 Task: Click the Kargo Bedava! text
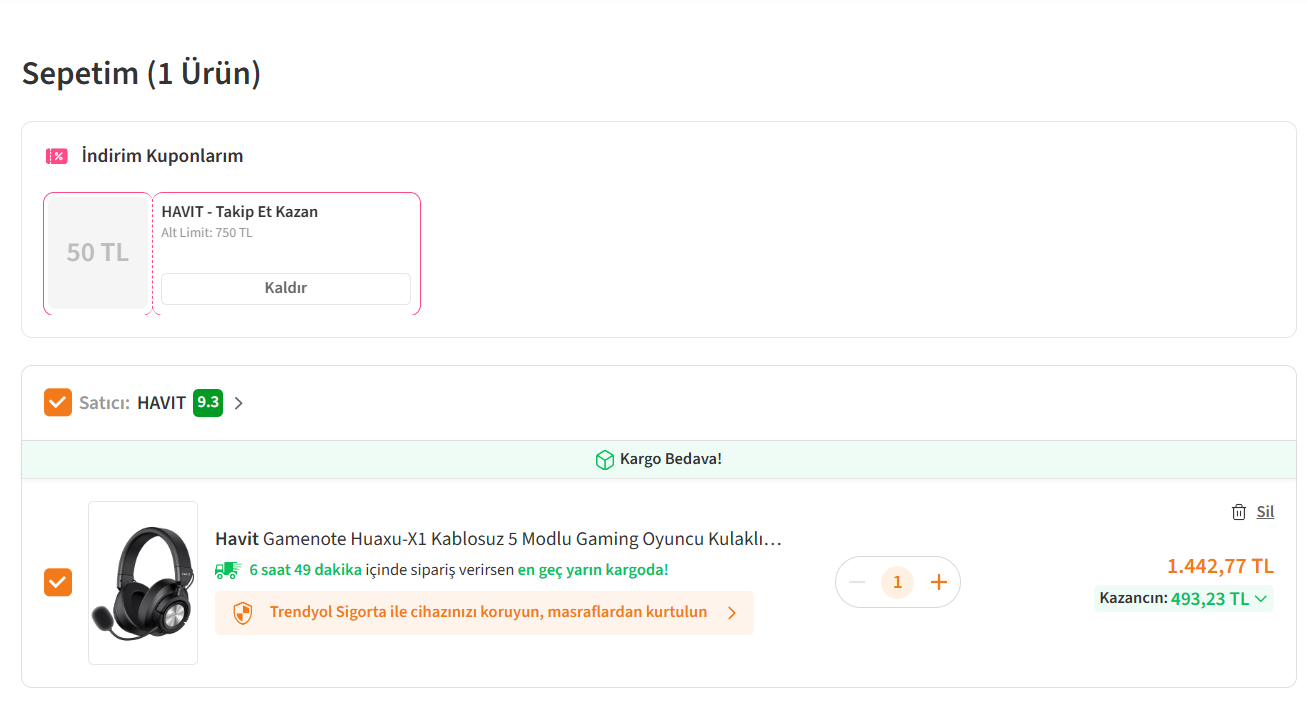pyautogui.click(x=671, y=459)
